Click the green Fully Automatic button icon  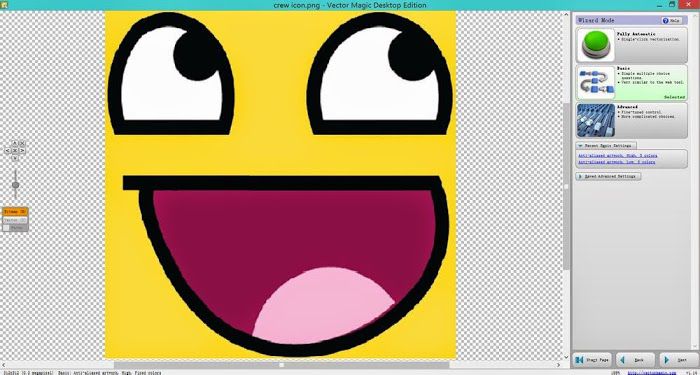(x=596, y=45)
